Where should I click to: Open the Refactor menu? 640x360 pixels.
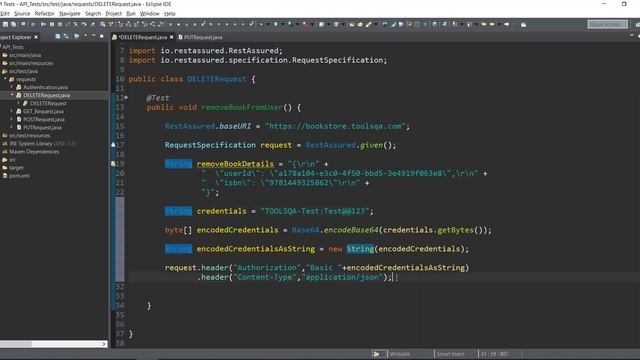click(x=44, y=13)
